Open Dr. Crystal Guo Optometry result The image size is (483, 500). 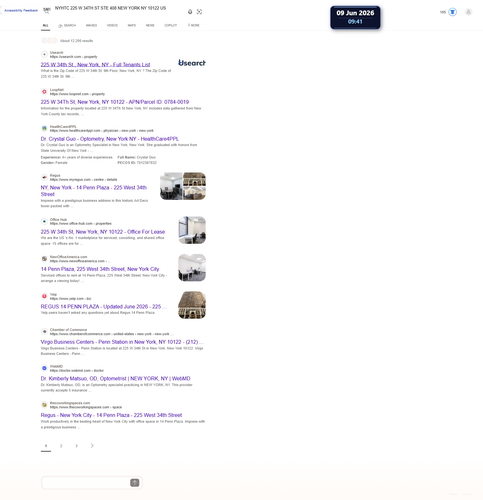pyautogui.click(x=110, y=139)
